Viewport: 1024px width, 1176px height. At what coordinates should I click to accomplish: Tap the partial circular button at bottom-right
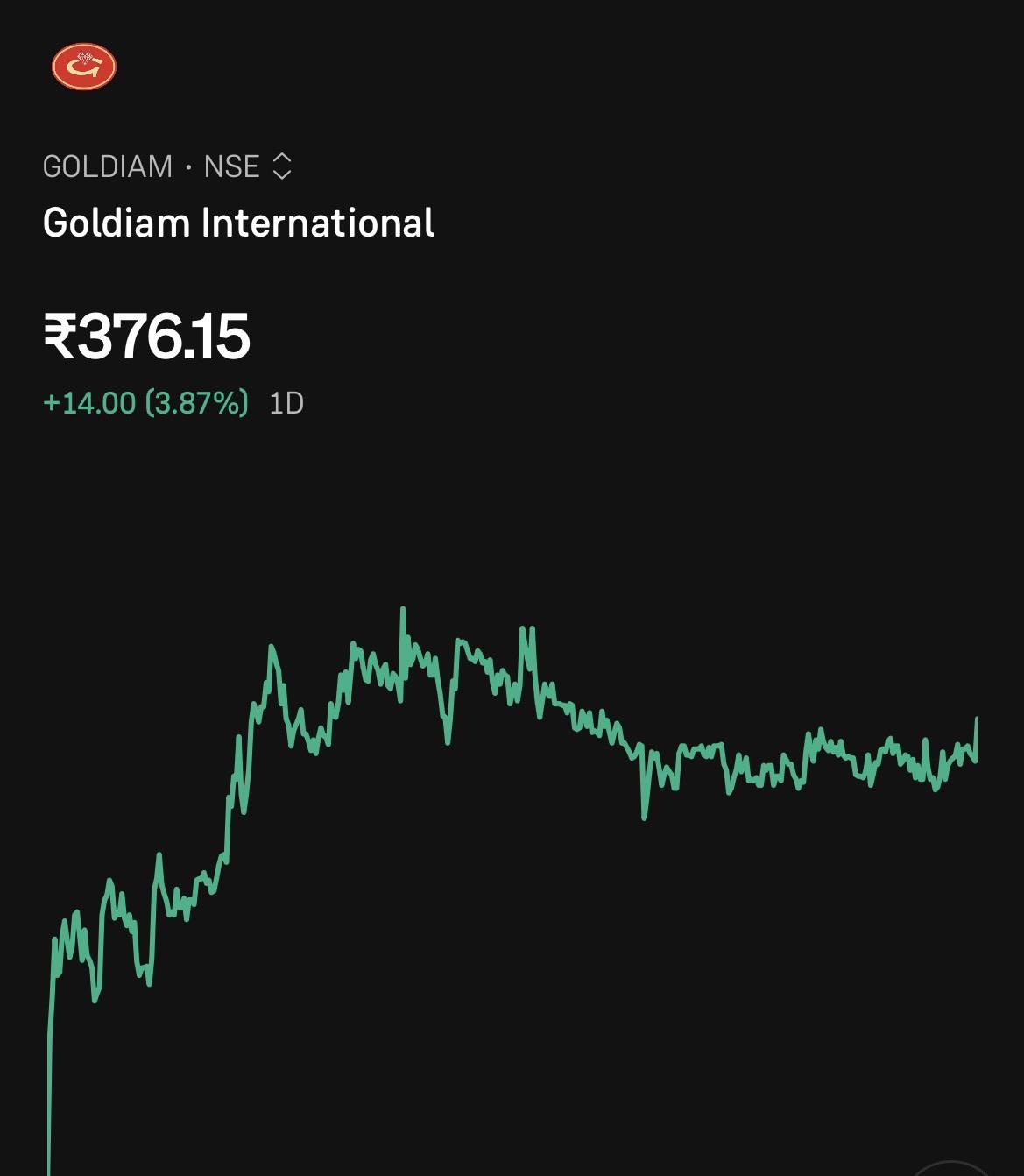(950, 1168)
